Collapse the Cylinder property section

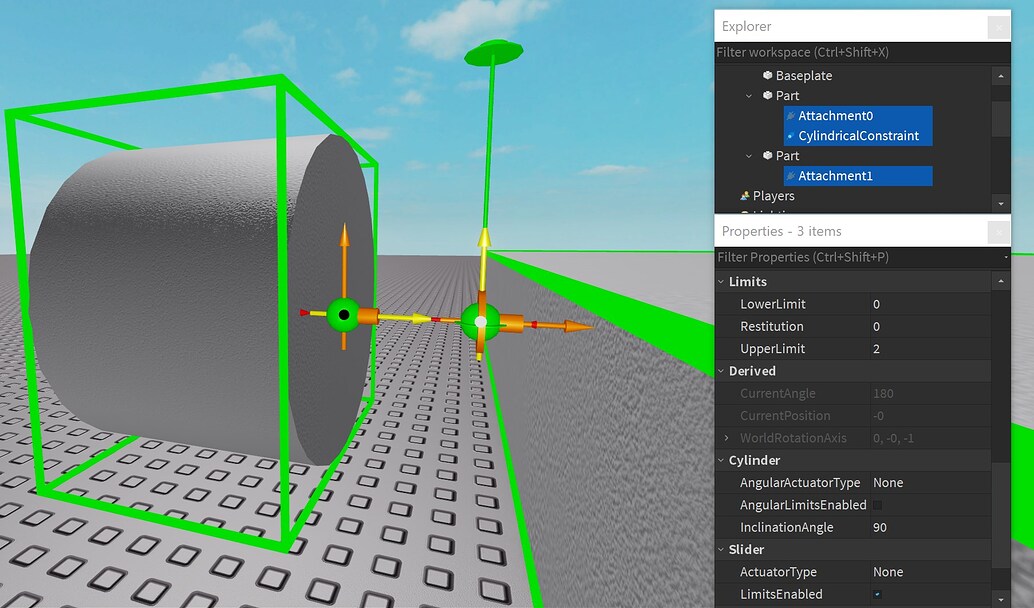point(721,460)
